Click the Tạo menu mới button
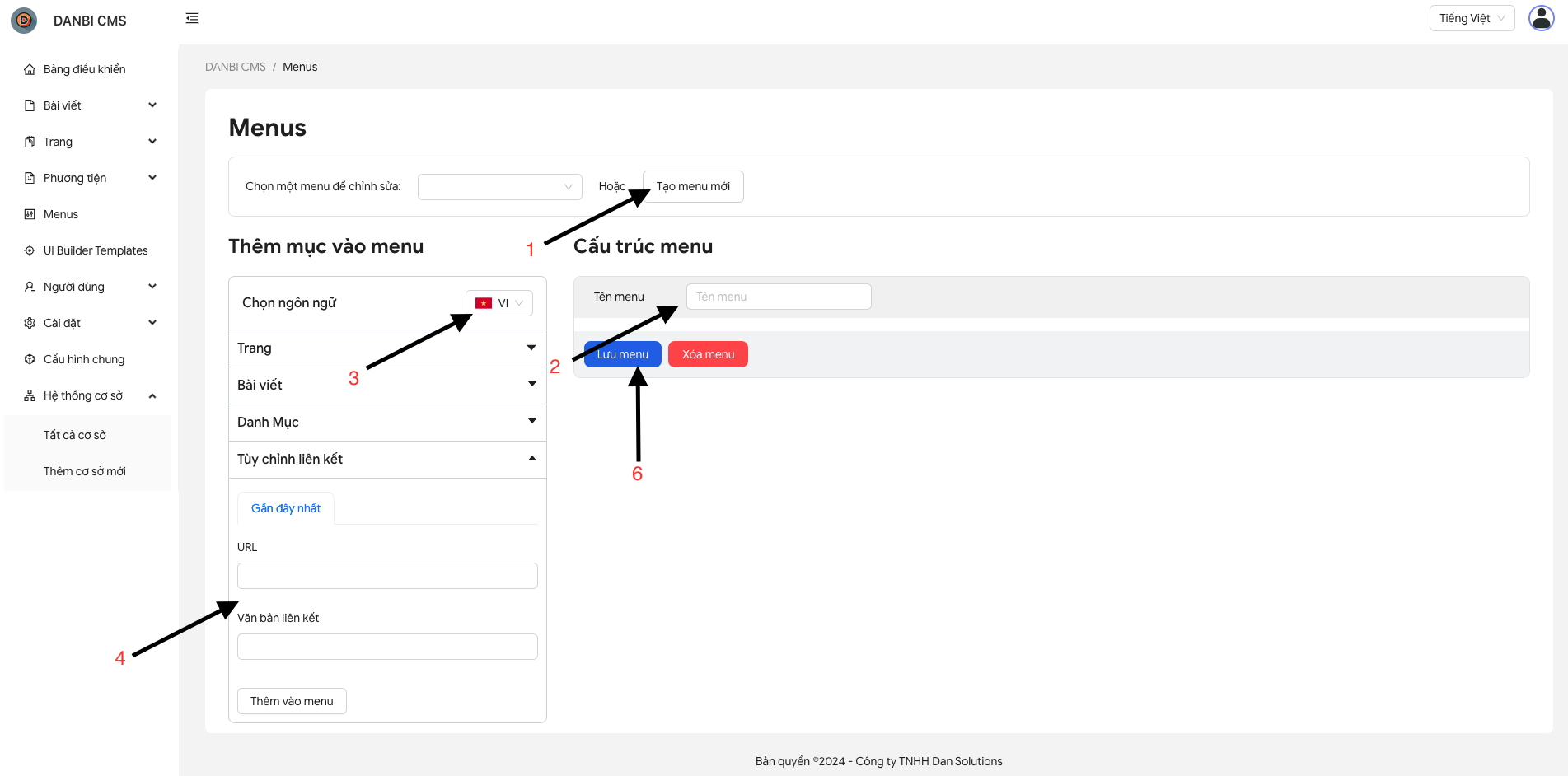The height and width of the screenshot is (776, 1568). 693,187
